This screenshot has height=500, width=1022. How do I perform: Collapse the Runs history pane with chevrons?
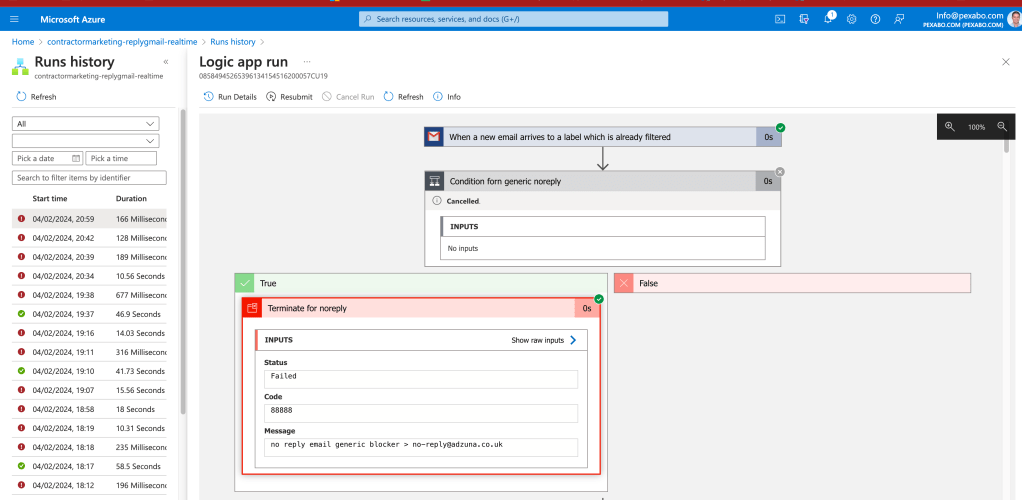pyautogui.click(x=166, y=62)
